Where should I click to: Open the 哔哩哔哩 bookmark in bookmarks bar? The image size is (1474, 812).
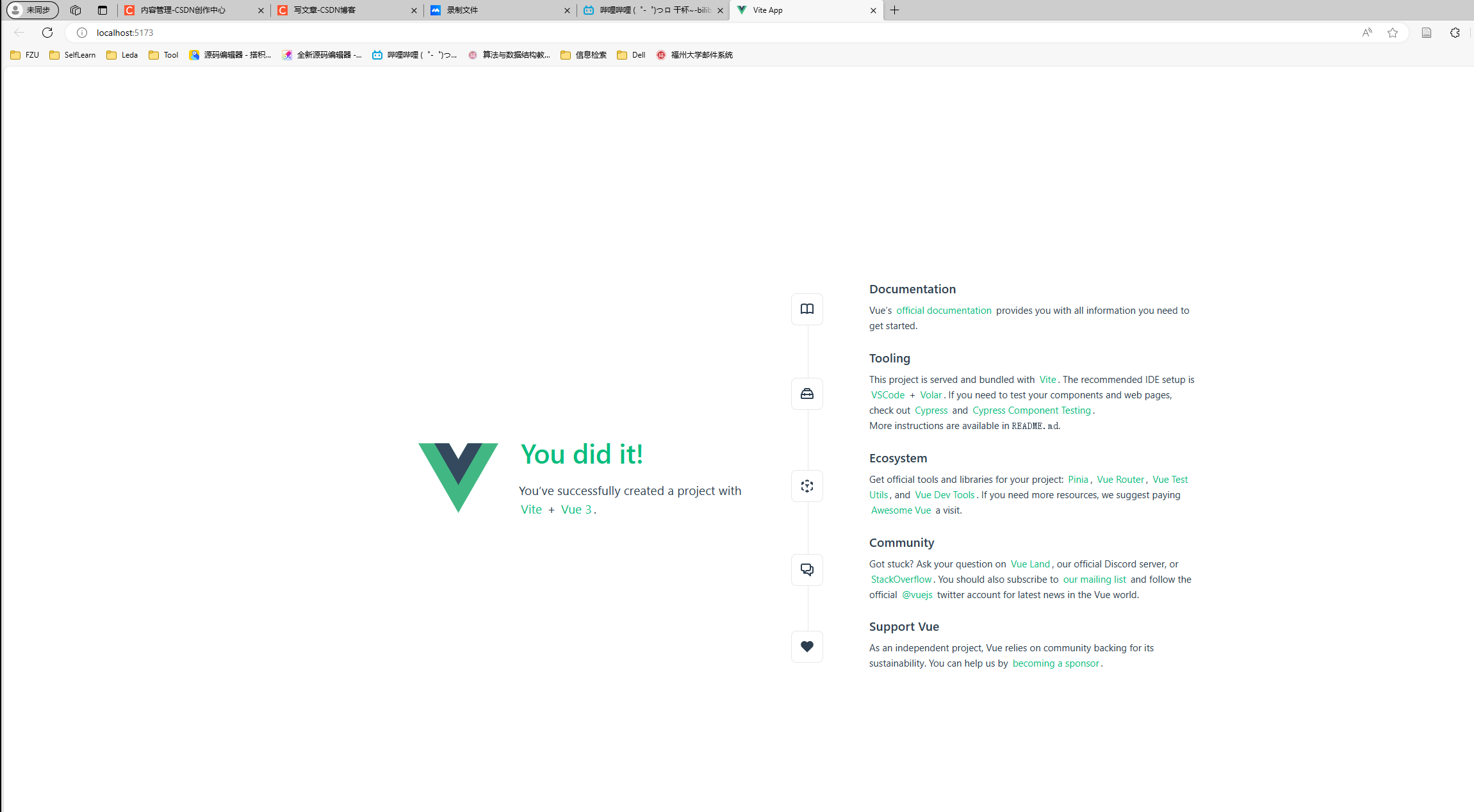click(x=414, y=55)
